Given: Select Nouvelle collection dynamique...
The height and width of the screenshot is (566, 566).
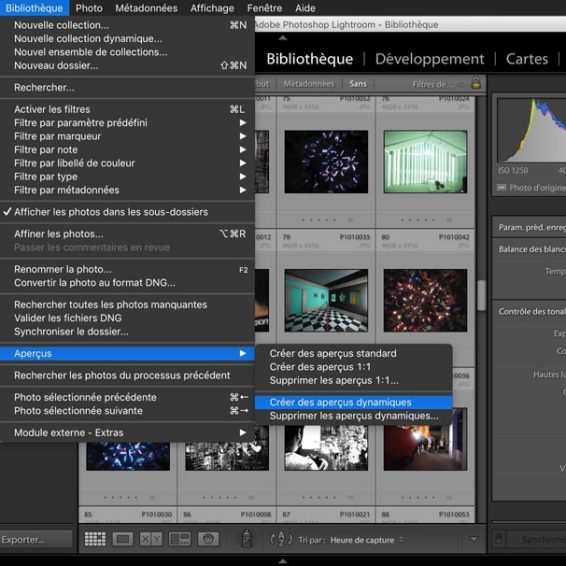Looking at the screenshot, I should 127,39.
